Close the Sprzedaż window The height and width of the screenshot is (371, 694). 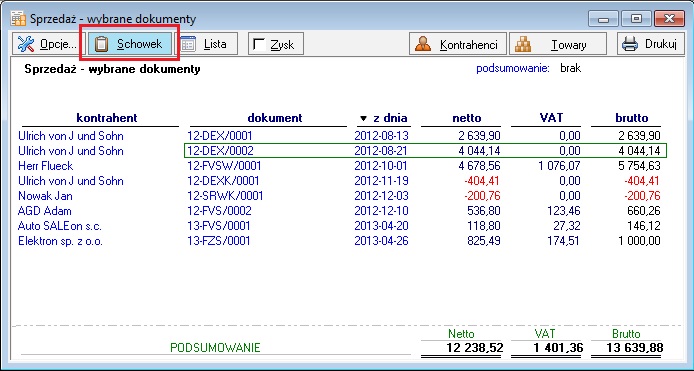(x=669, y=19)
